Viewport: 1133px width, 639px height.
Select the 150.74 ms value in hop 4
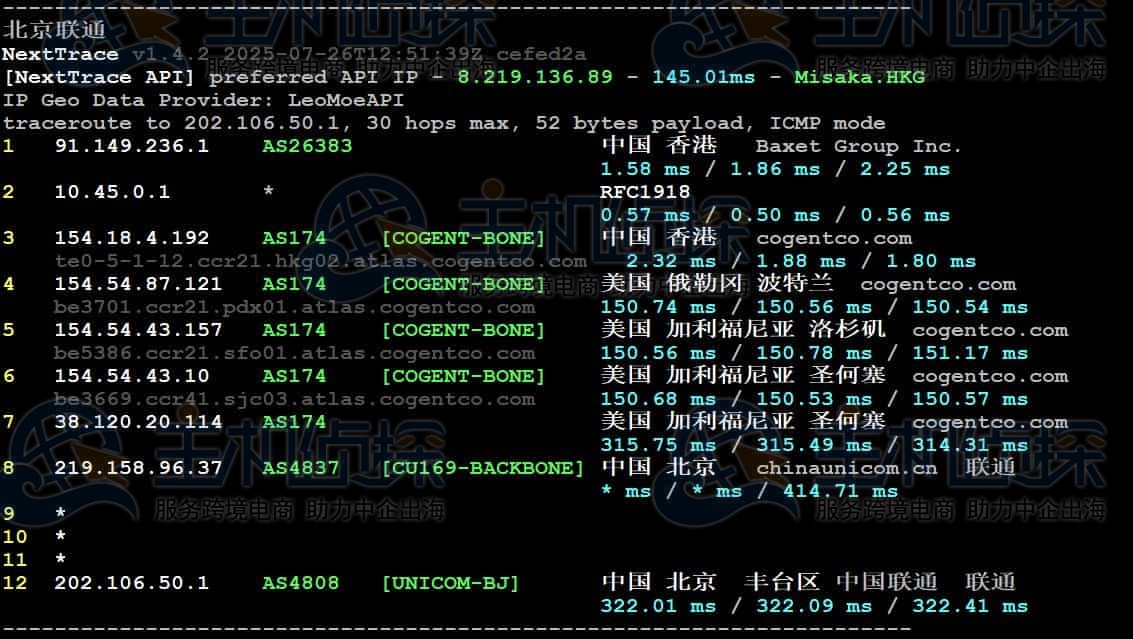(x=658, y=307)
